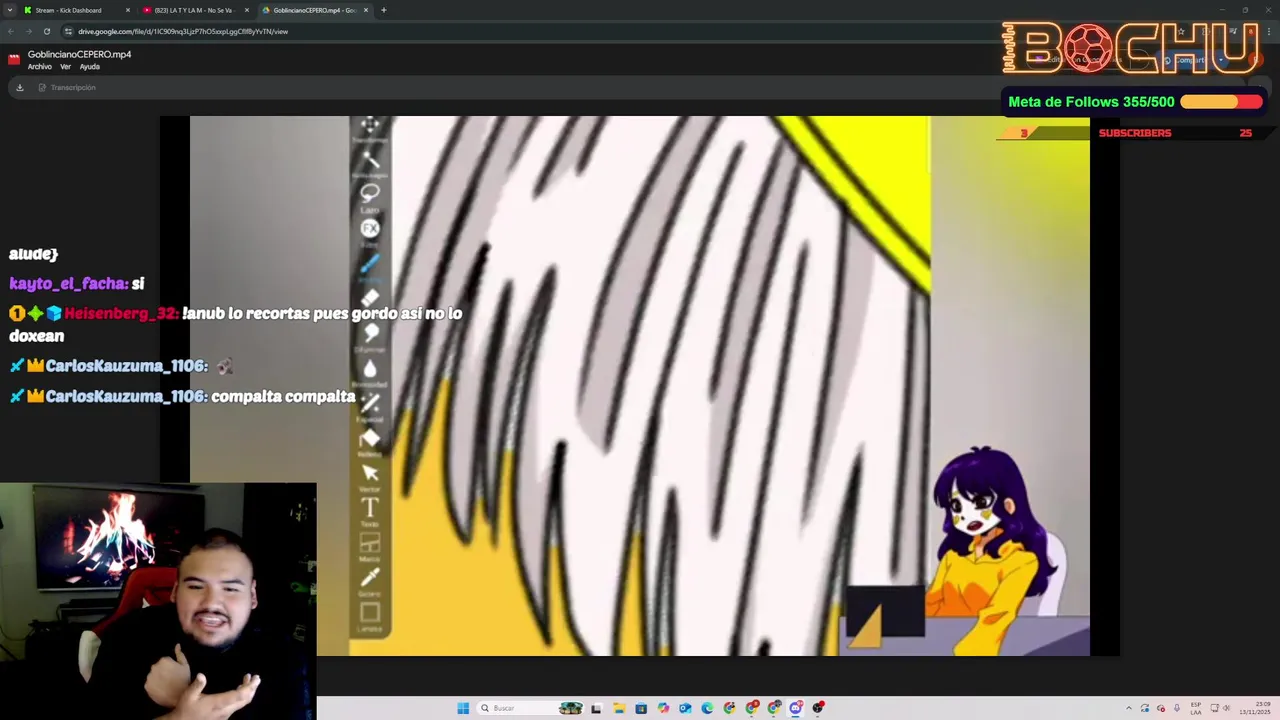Click the video player drawing canvas

[x=640, y=386]
